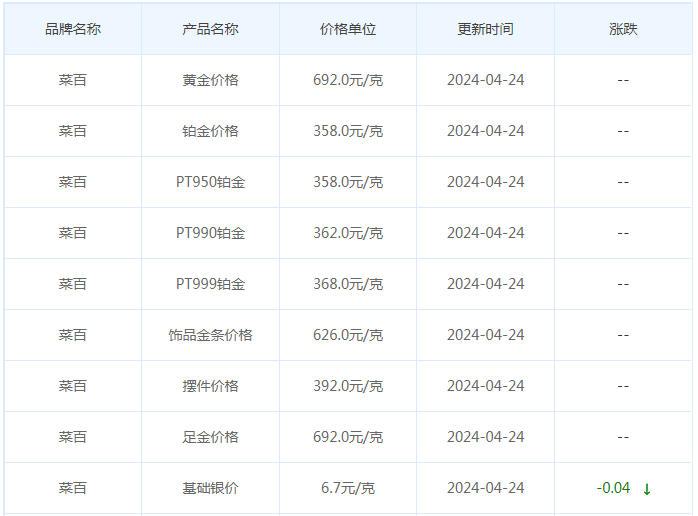This screenshot has height=516, width=698.
Task: Click the price in 铂金价格 row
Action: pos(348,131)
